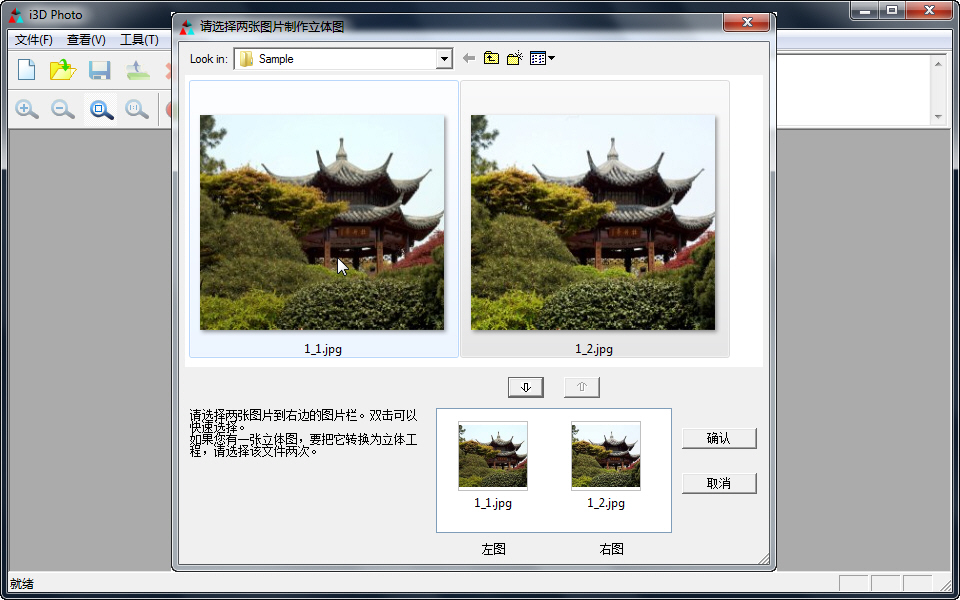This screenshot has width=960, height=600.
Task: Minimize the i3D Photo main window
Action: click(865, 10)
